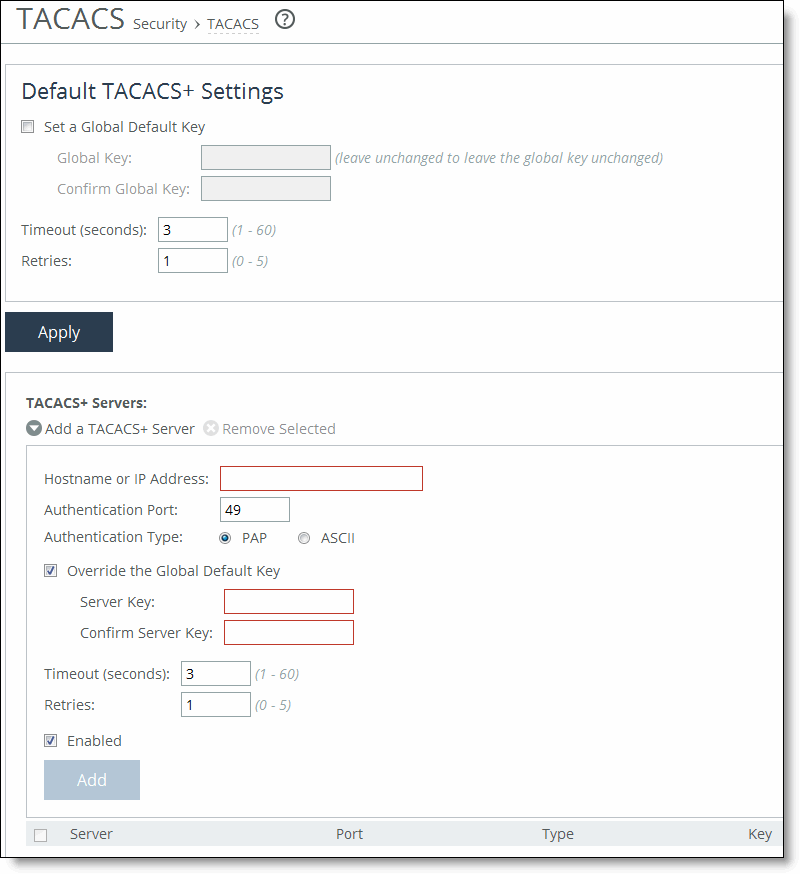Click the Remove Selected label
This screenshot has width=800, height=874.
(x=279, y=429)
